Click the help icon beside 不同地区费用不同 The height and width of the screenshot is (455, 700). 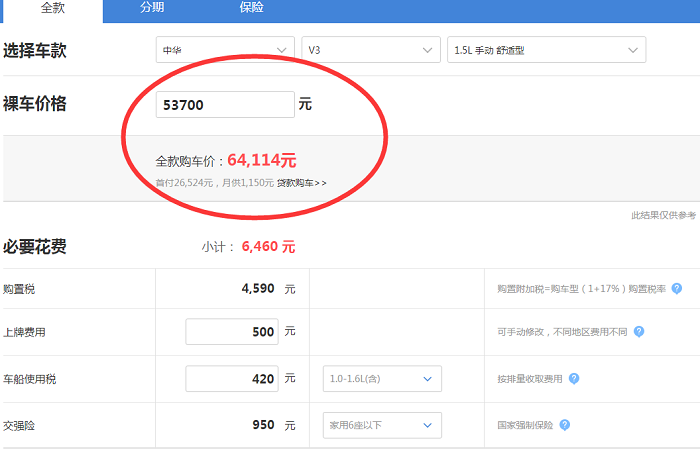click(639, 332)
